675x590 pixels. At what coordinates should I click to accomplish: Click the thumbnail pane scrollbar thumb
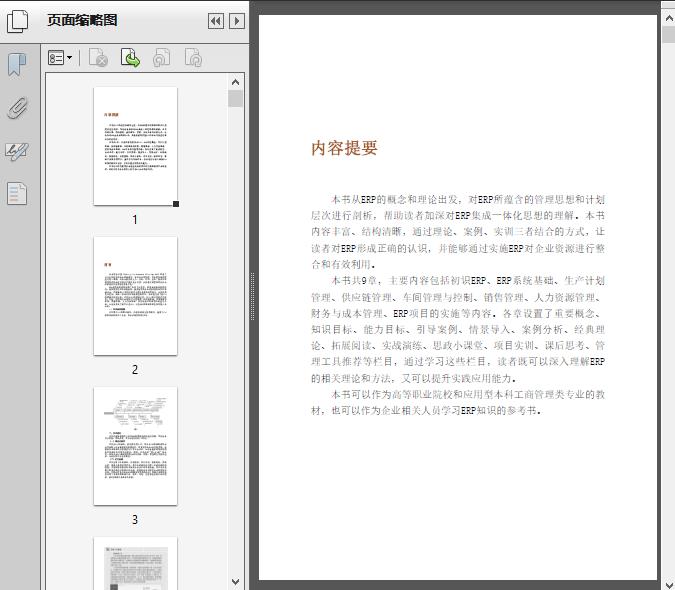pos(235,99)
